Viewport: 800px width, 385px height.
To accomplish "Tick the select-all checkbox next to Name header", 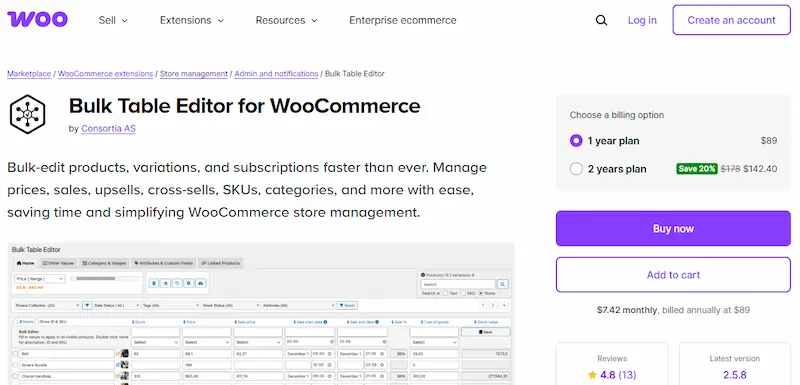I will (x=15, y=322).
